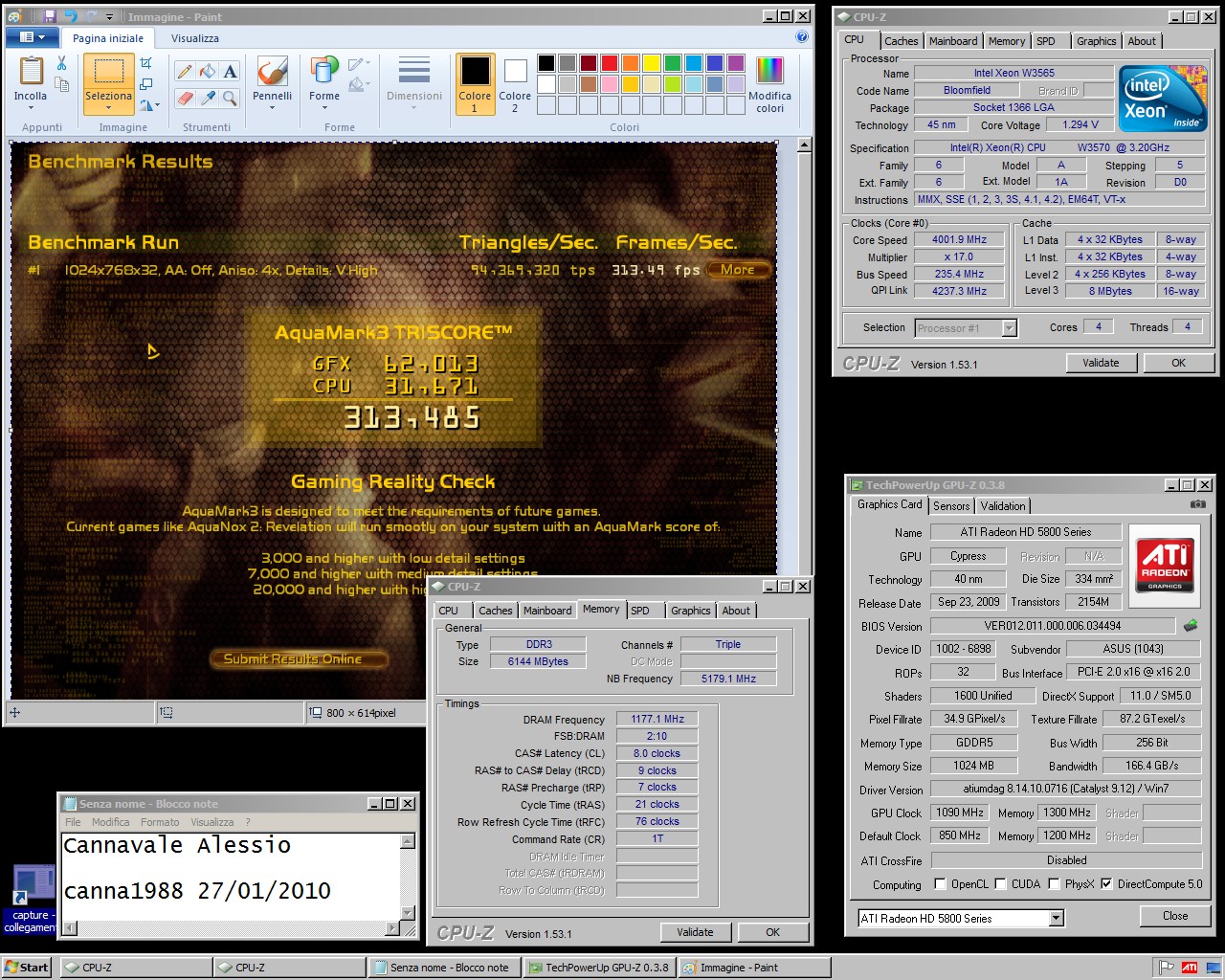Open the shape outline dropdown in Paint

pos(358,64)
